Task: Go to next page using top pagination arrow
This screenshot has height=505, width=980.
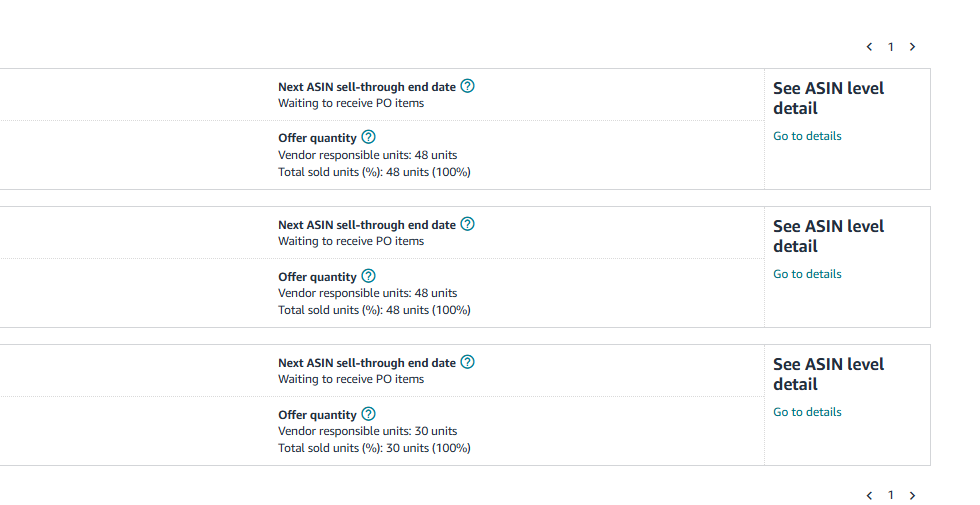Action: 912,47
